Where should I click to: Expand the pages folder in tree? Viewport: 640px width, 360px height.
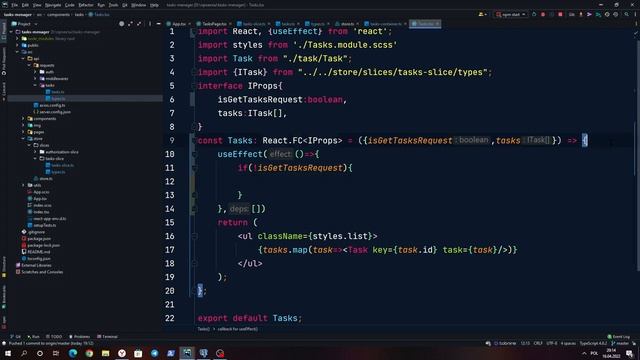tap(23, 132)
